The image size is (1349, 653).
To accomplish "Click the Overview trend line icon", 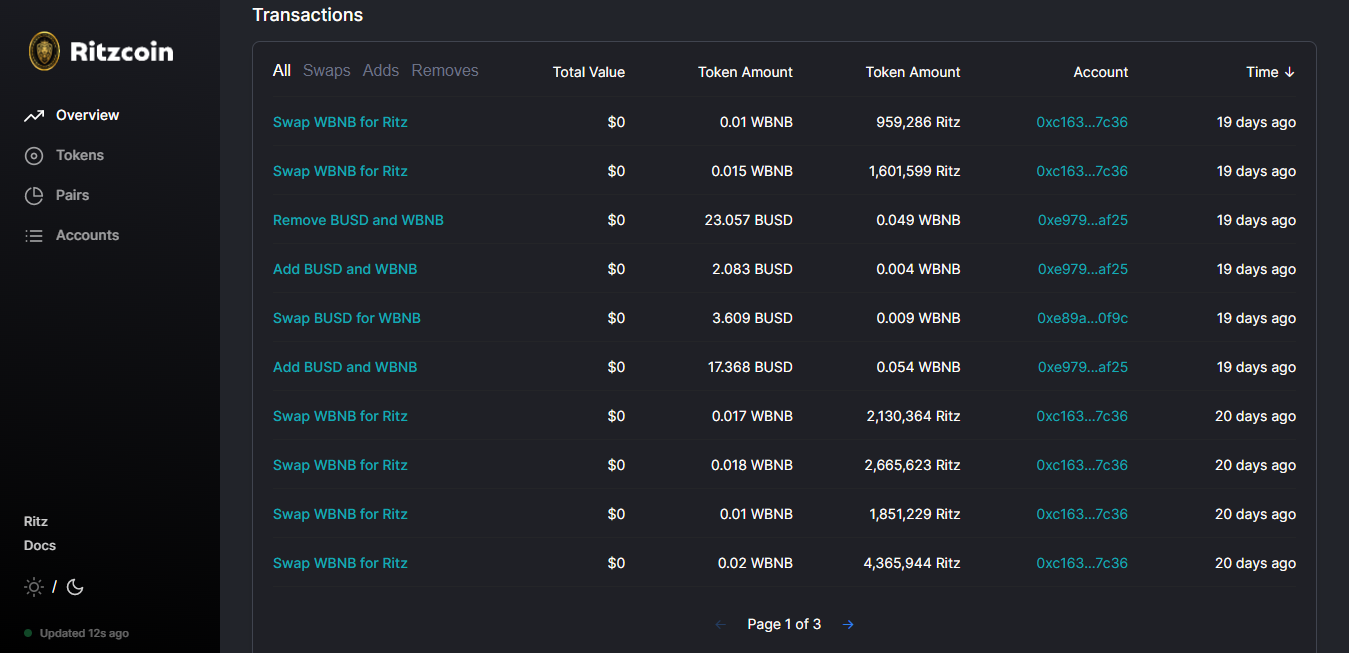I will 34,116.
